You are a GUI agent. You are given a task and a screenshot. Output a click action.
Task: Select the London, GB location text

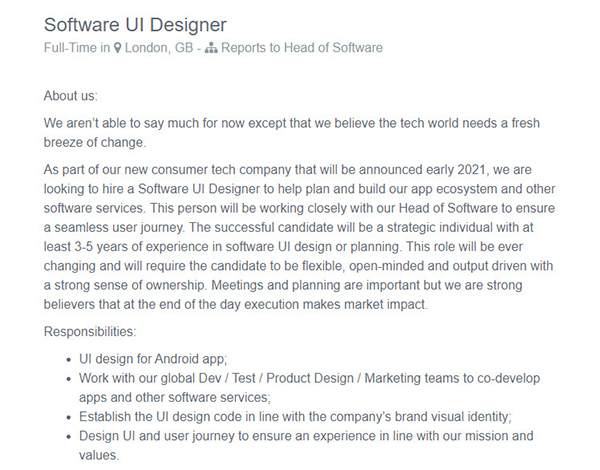(159, 48)
